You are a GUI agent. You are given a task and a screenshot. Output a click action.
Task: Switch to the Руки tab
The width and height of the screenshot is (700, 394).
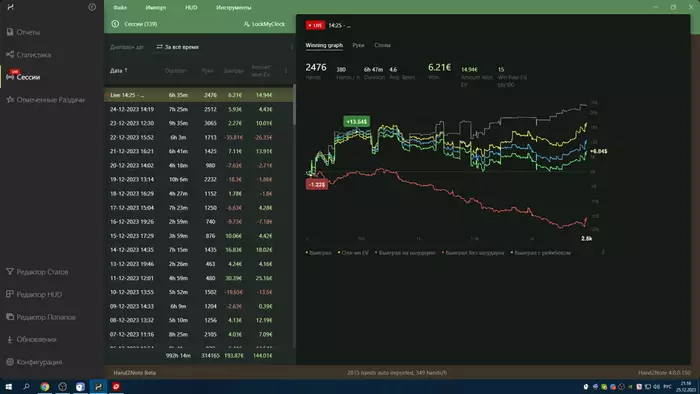tap(358, 45)
